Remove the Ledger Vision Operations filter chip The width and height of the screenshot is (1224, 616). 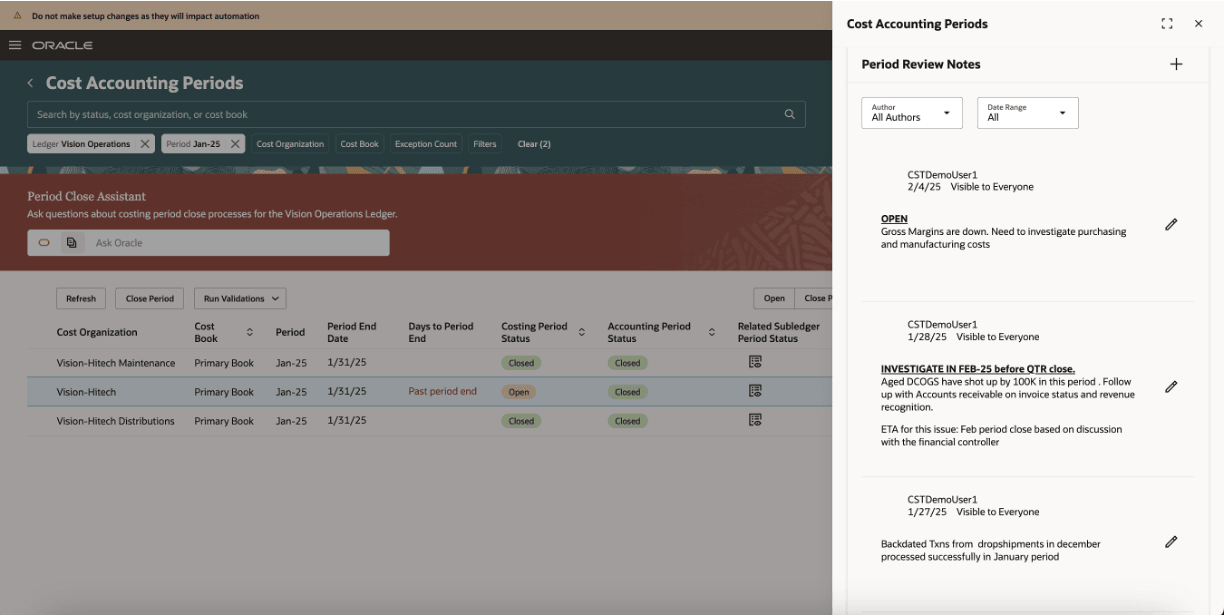pos(145,144)
